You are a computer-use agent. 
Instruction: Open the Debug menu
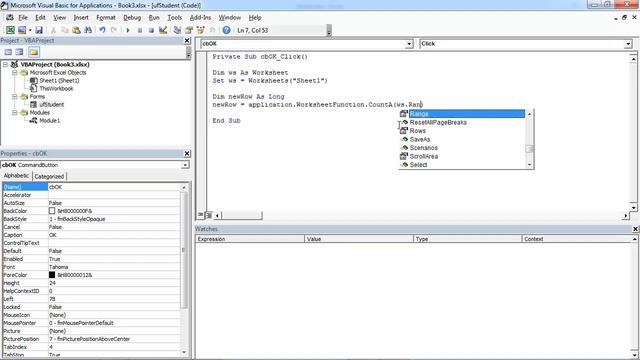[132, 18]
